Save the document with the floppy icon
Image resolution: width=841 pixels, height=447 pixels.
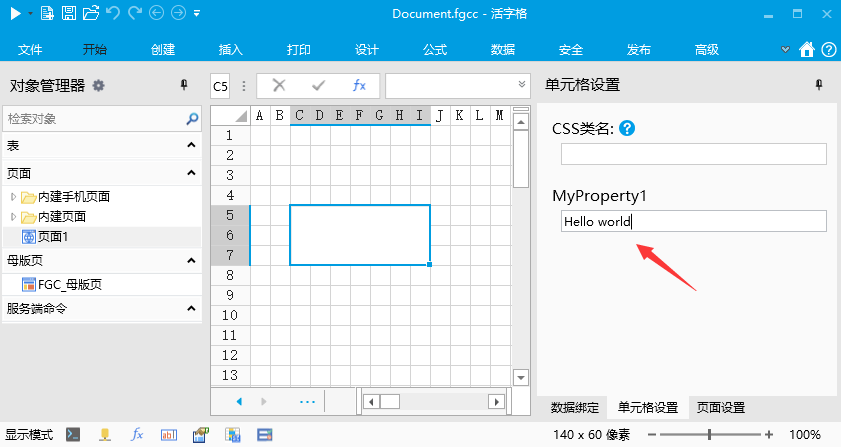pos(69,13)
